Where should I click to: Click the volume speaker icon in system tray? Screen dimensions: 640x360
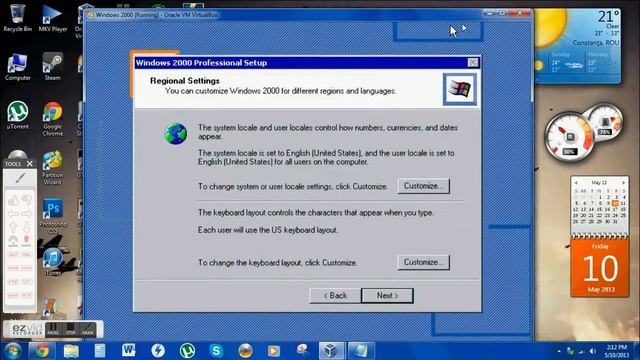tap(593, 351)
